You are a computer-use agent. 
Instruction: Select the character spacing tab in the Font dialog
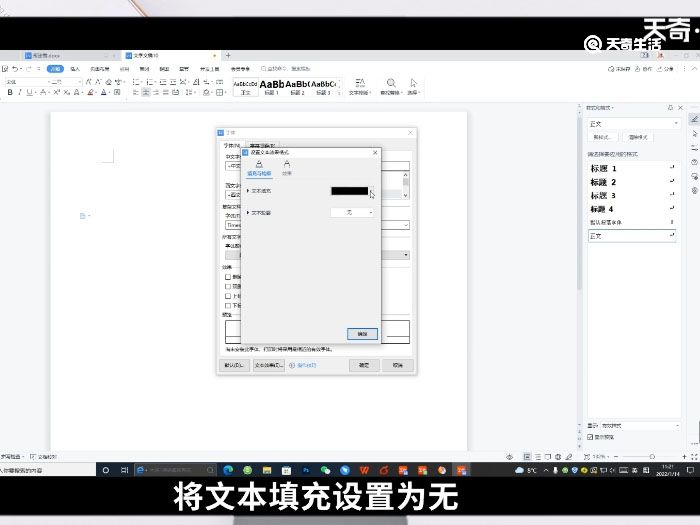(262, 146)
